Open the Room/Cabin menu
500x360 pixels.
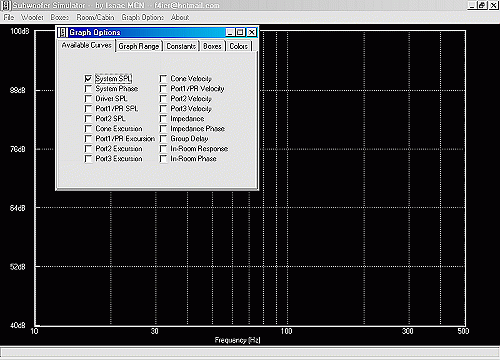[95, 17]
